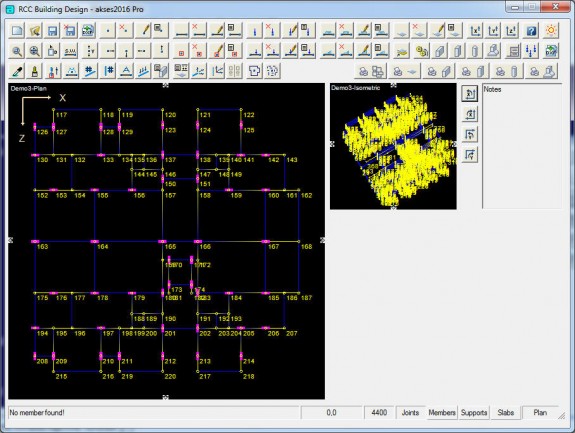Viewport: 575px width, 433px height.
Task: Toggle Supports display in status bar
Action: (x=474, y=413)
